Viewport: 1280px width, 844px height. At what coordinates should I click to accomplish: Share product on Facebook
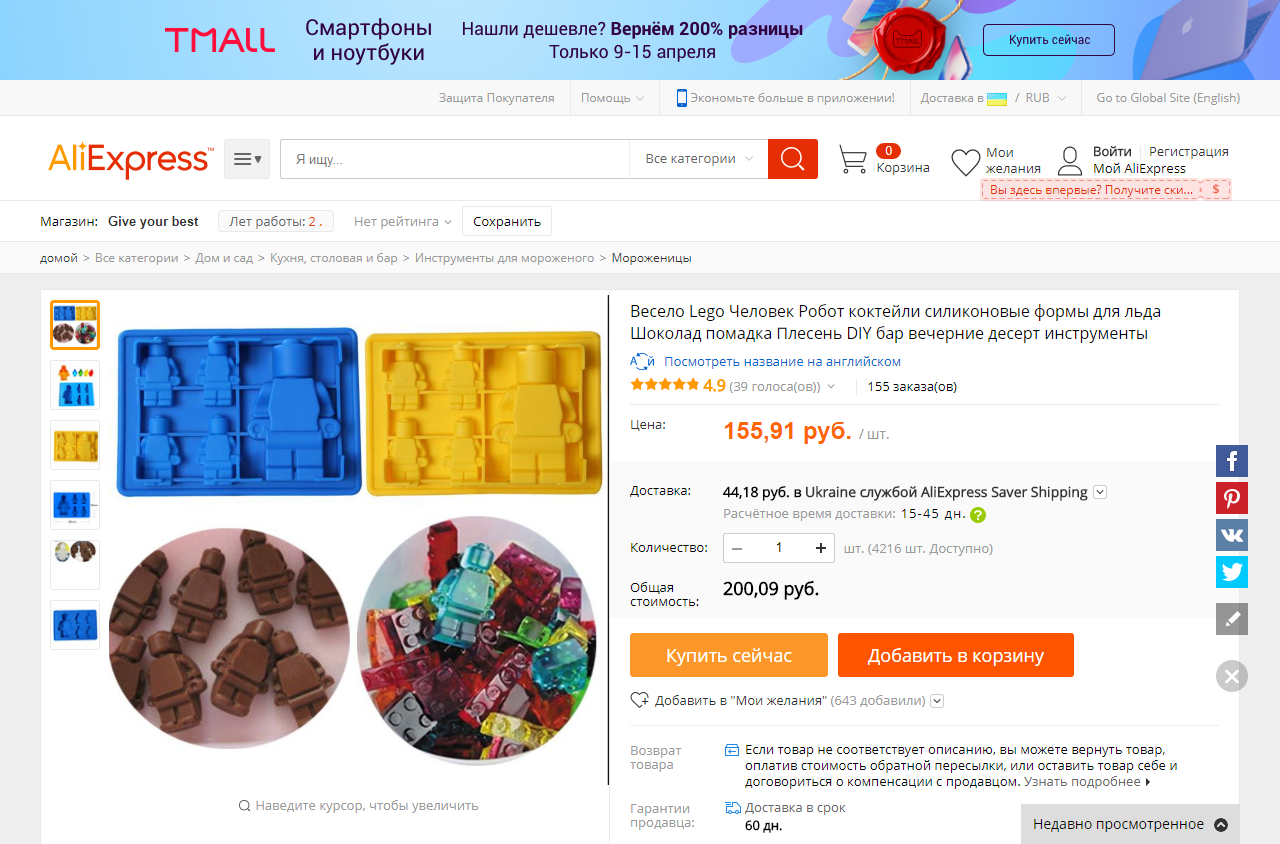point(1232,461)
